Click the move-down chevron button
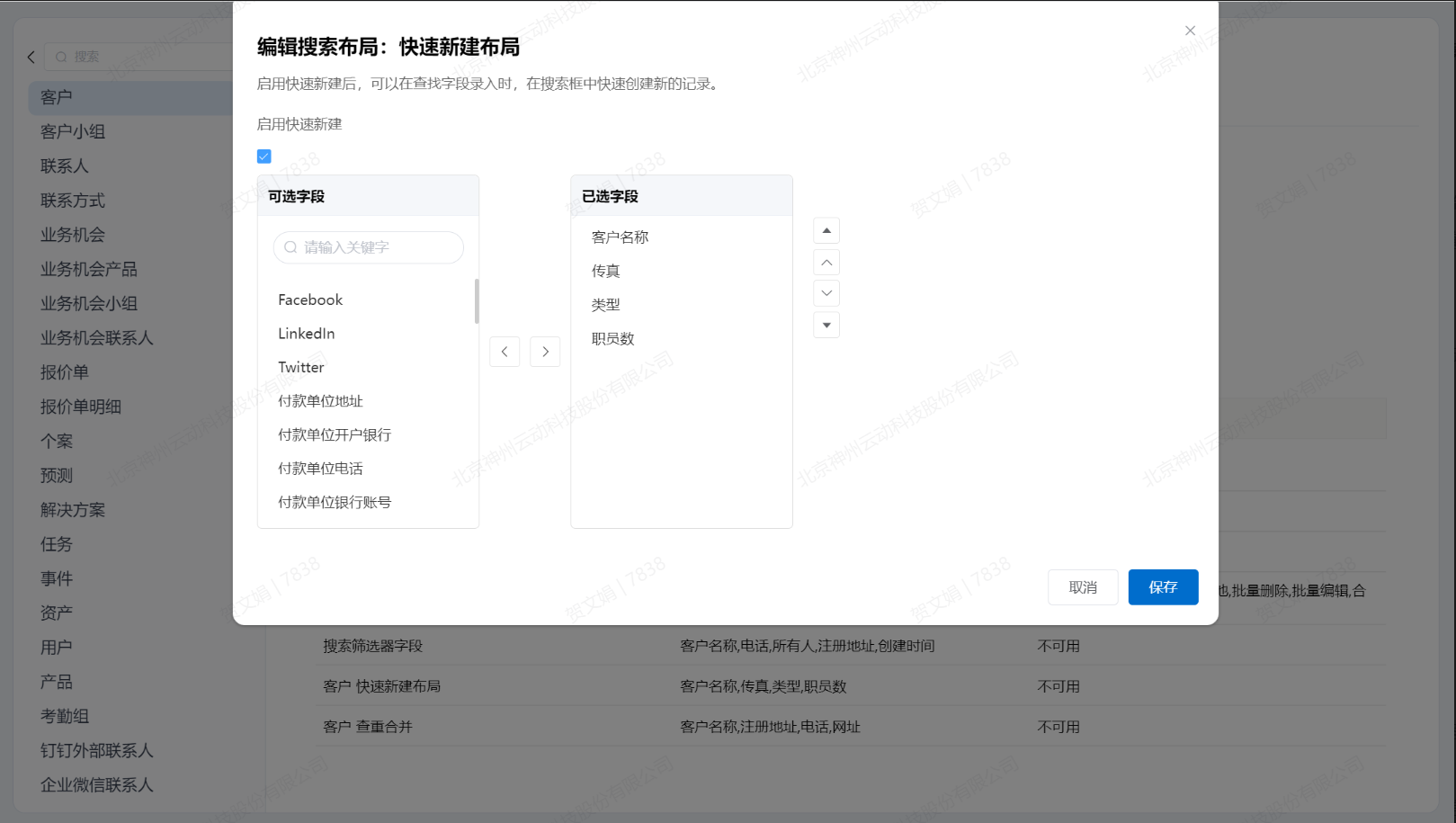The width and height of the screenshot is (1456, 823). pos(826,293)
